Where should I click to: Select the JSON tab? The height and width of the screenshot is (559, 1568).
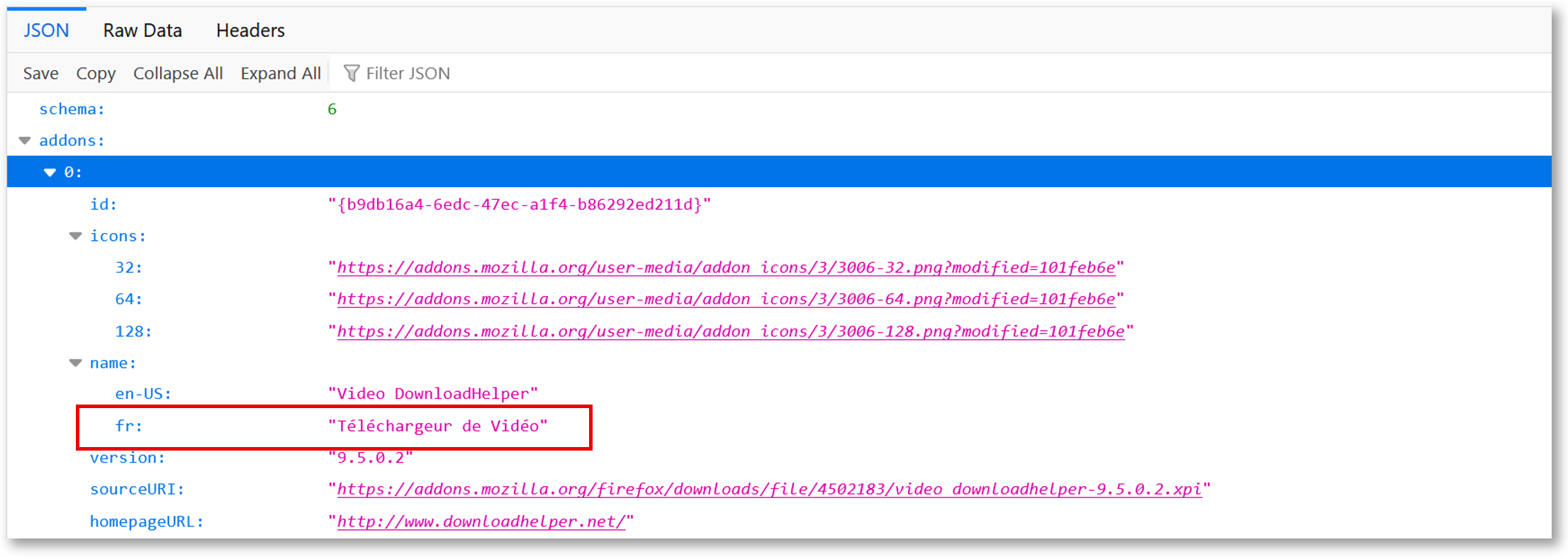46,30
